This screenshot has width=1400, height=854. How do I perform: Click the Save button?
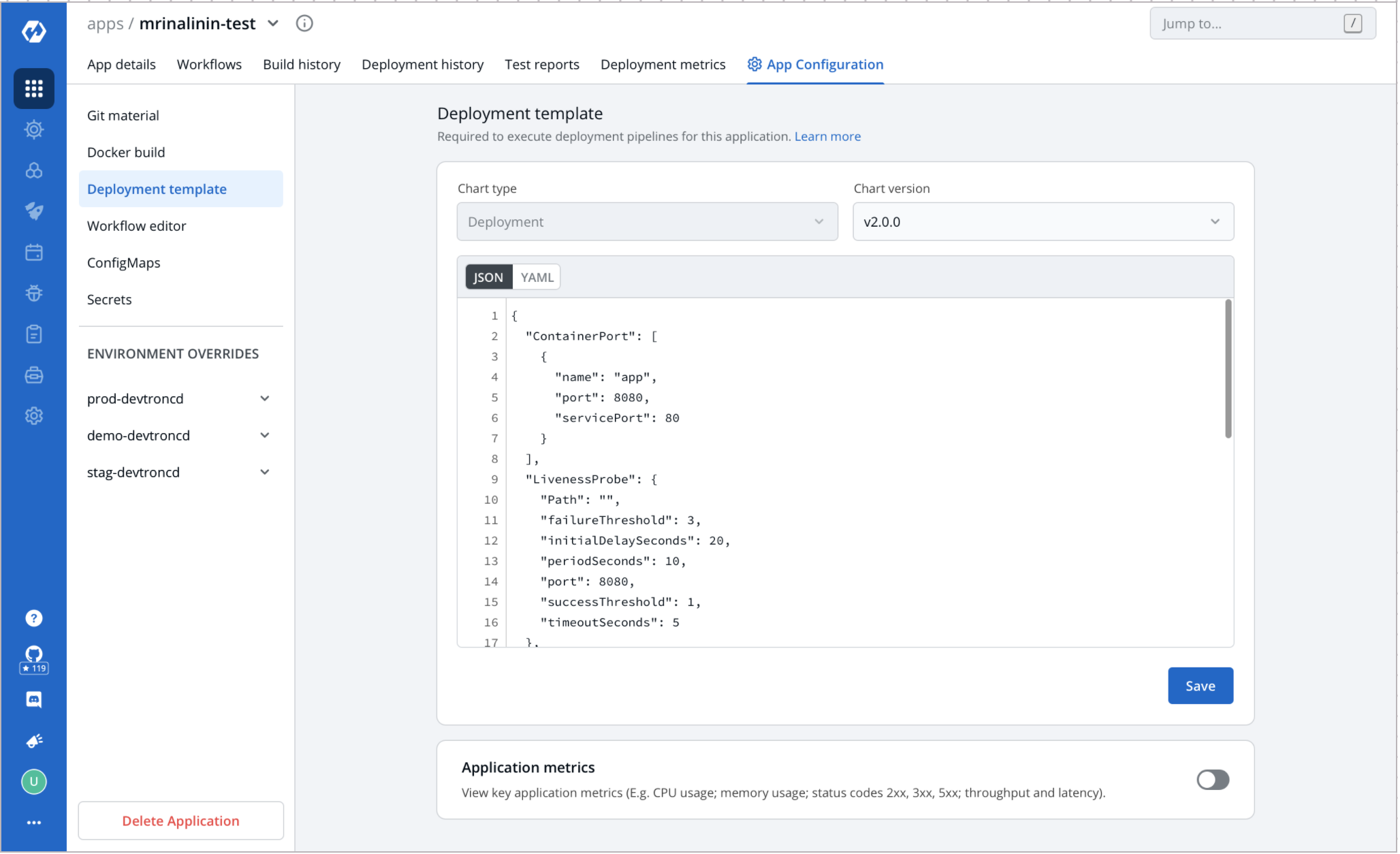point(1199,686)
